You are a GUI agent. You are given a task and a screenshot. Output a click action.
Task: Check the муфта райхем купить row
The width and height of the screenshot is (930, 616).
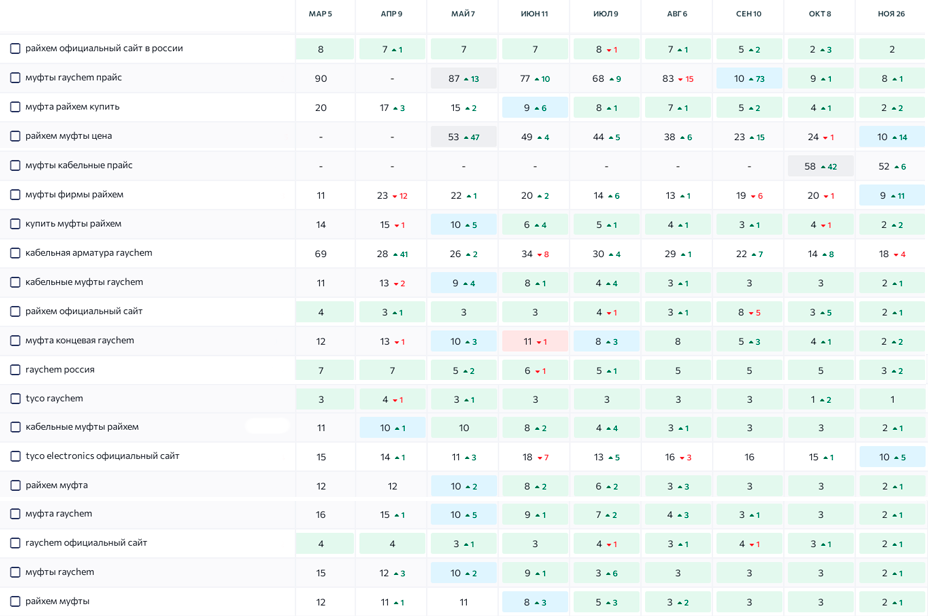[15, 107]
